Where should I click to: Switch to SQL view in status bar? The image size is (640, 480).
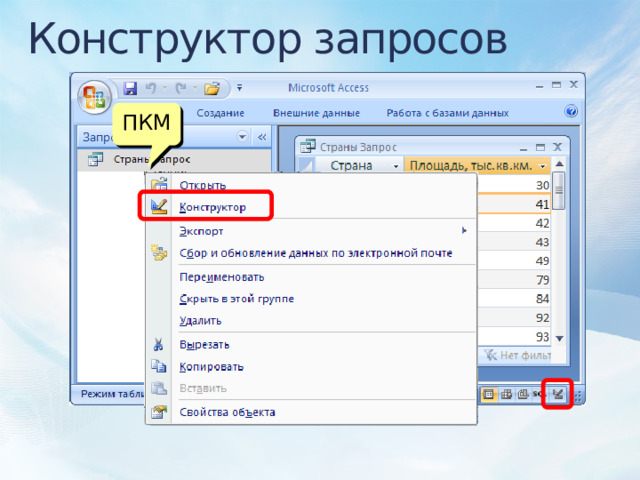539,394
